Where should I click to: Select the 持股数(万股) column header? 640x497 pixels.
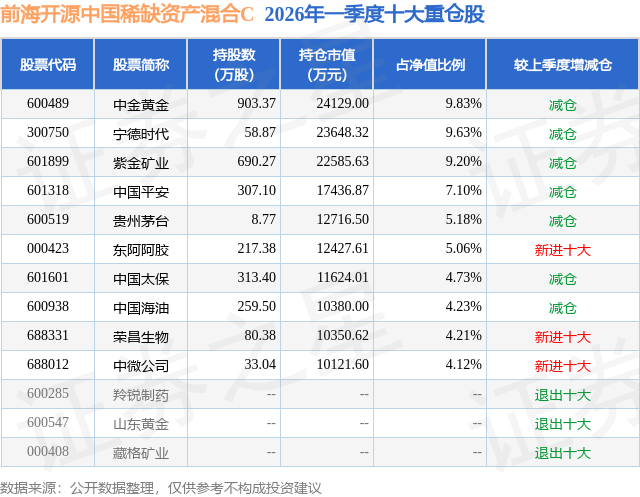pyautogui.click(x=234, y=64)
